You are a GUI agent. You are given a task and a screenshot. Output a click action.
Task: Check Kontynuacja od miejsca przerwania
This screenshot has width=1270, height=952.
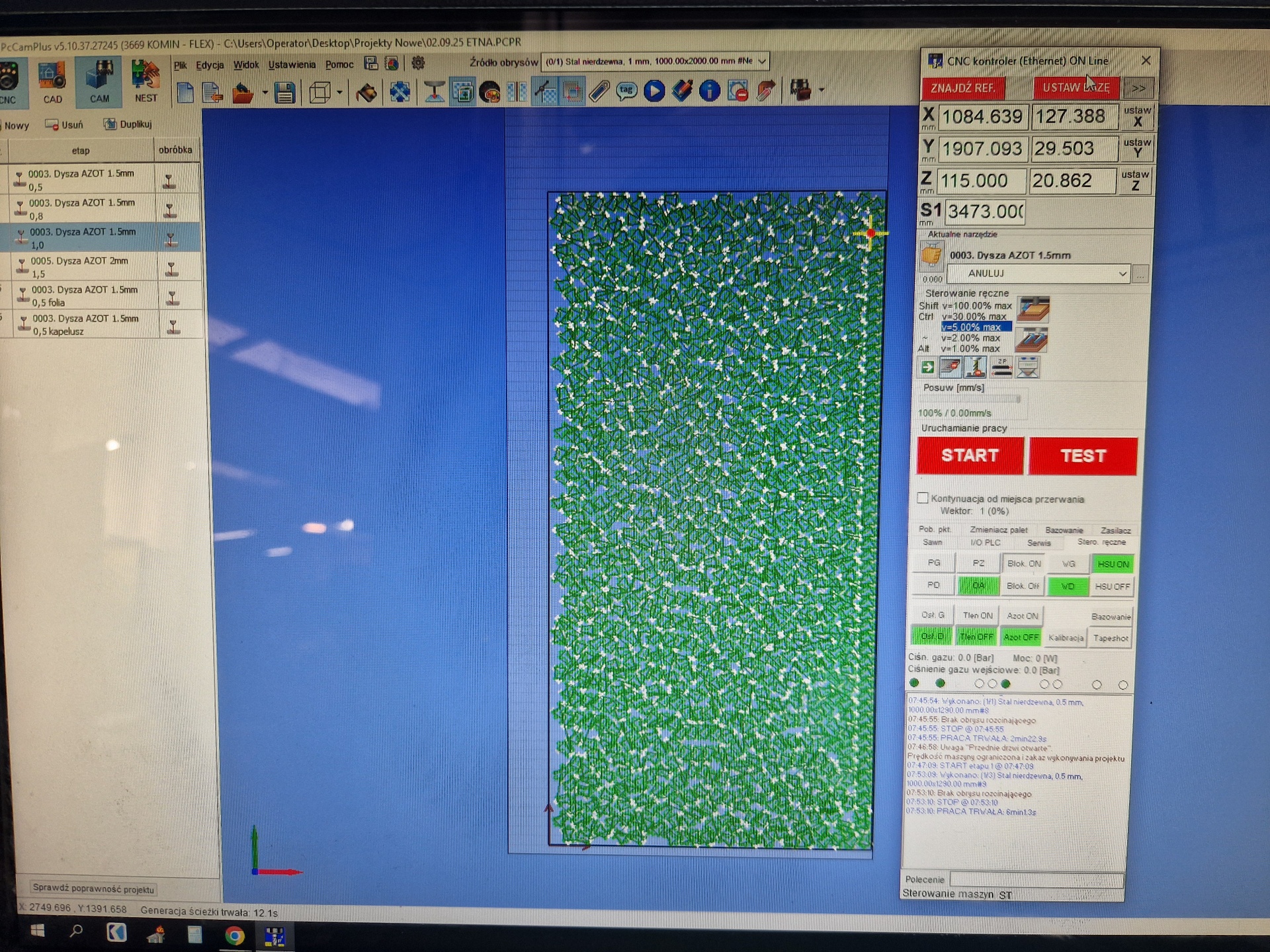point(923,498)
